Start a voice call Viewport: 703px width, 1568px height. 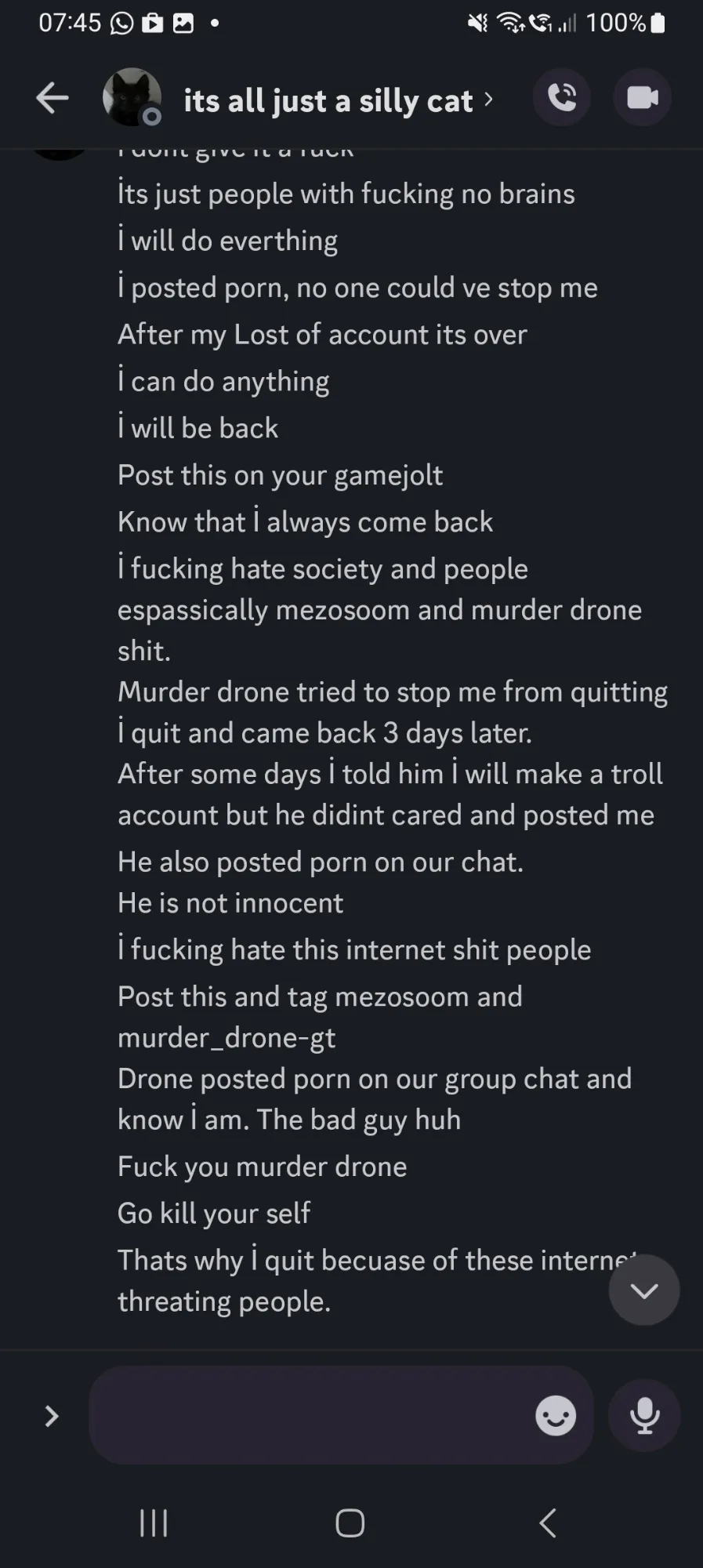tap(562, 97)
